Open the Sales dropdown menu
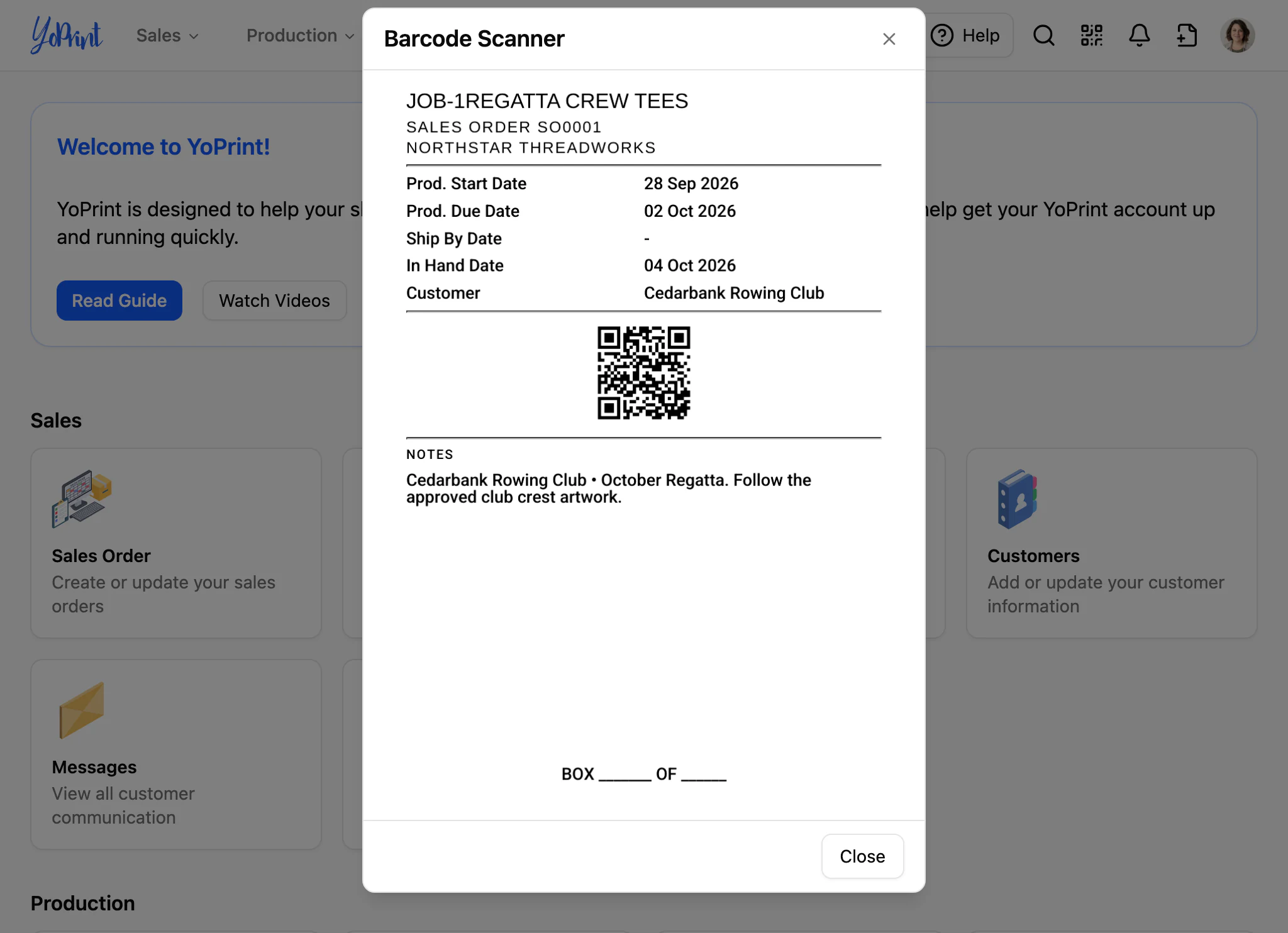The height and width of the screenshot is (933, 1288). pos(167,36)
